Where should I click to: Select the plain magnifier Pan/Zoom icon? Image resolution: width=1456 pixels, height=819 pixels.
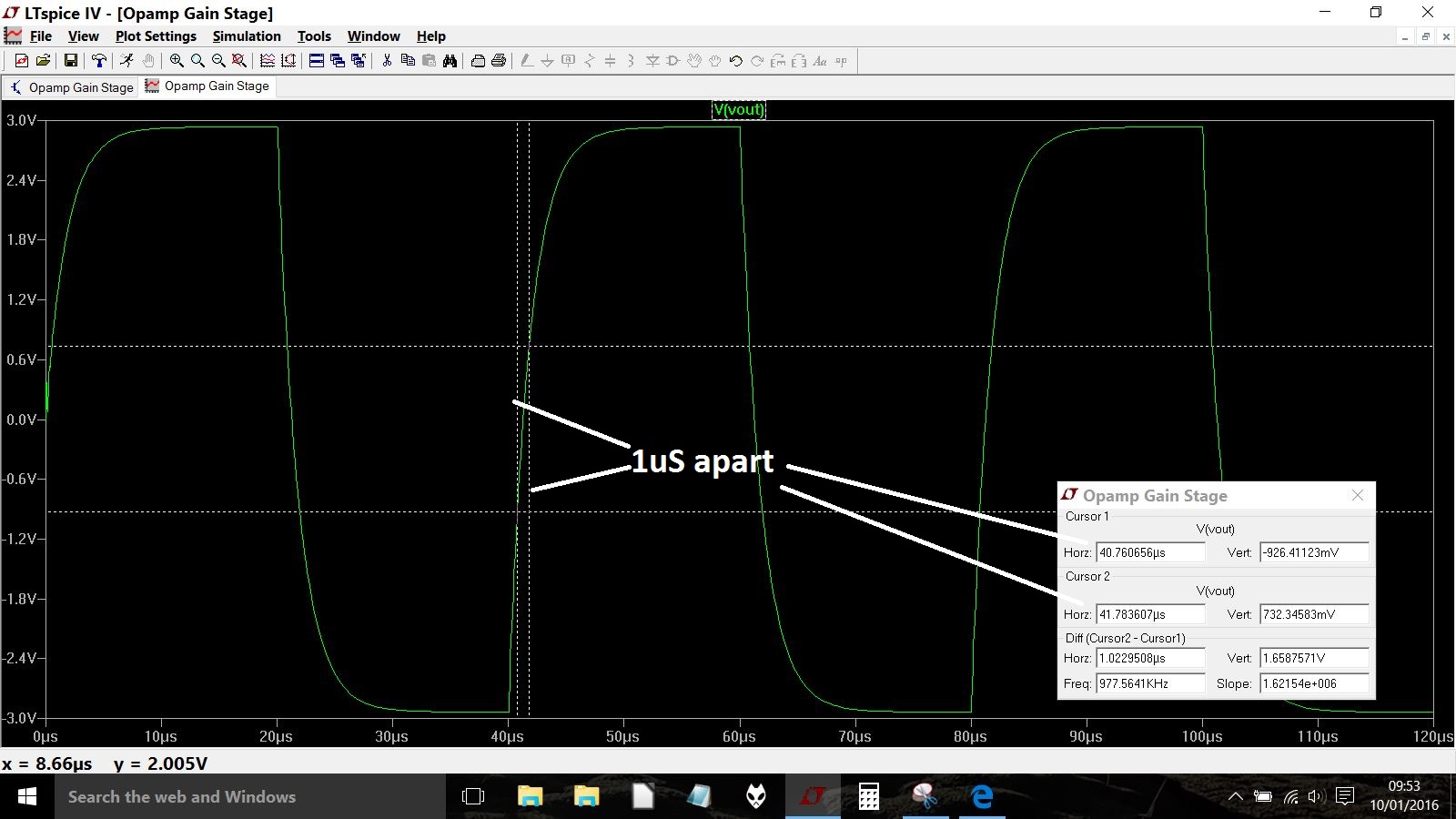coord(197,61)
